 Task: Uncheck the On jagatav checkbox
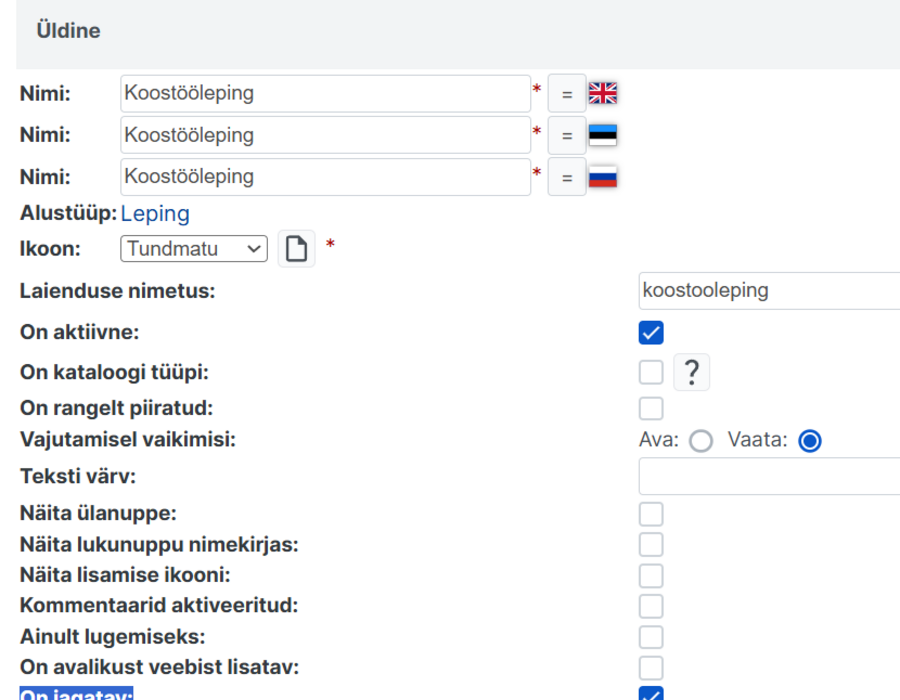click(x=651, y=693)
